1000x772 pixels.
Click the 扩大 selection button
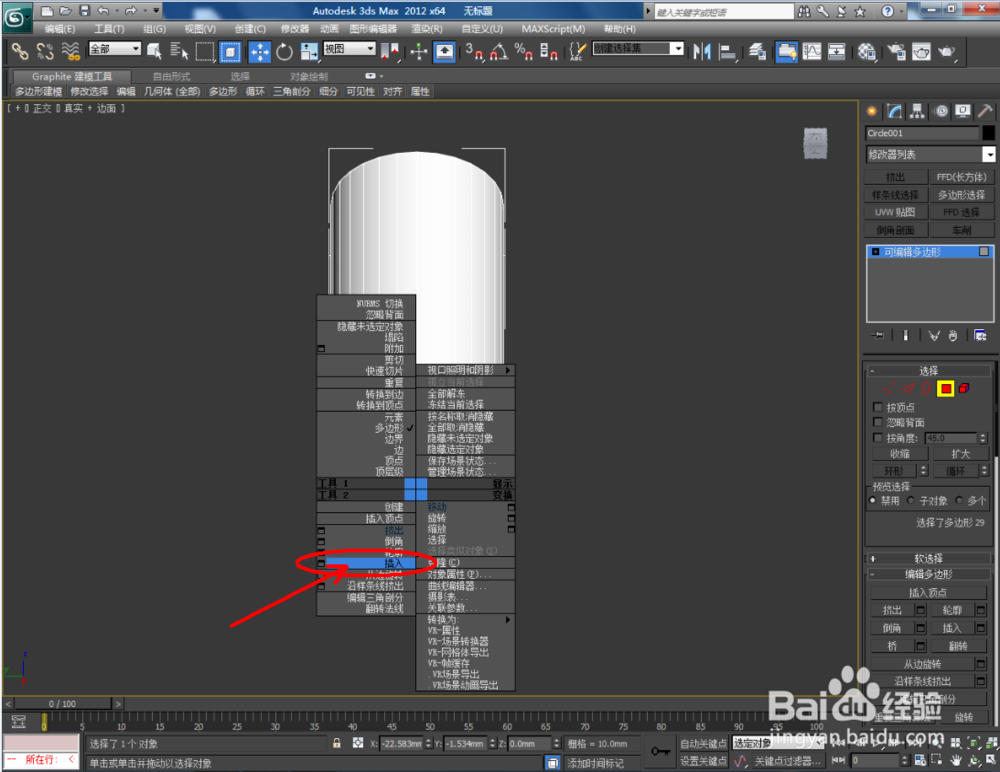point(960,454)
